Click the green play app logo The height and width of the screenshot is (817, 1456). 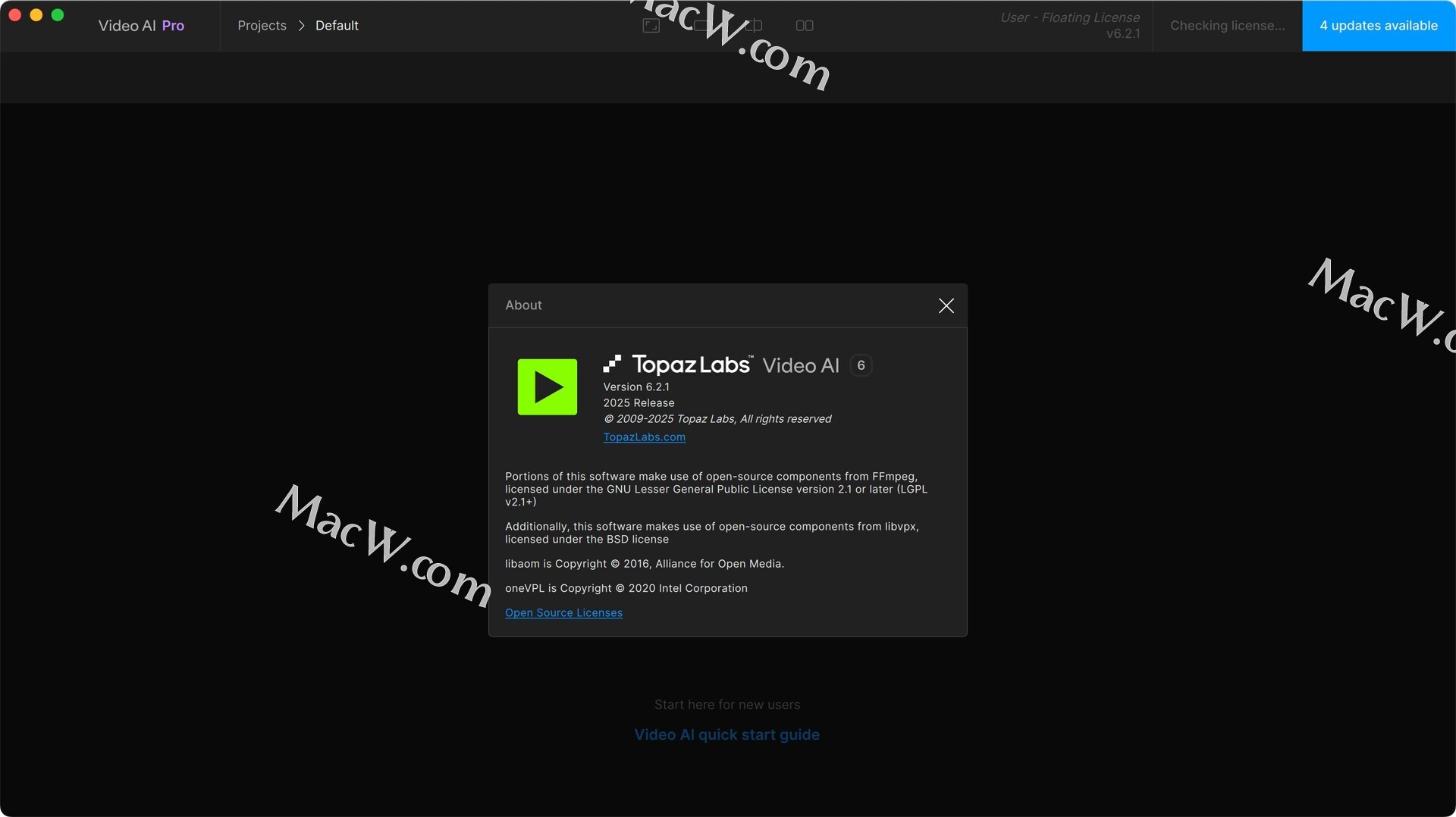[547, 387]
